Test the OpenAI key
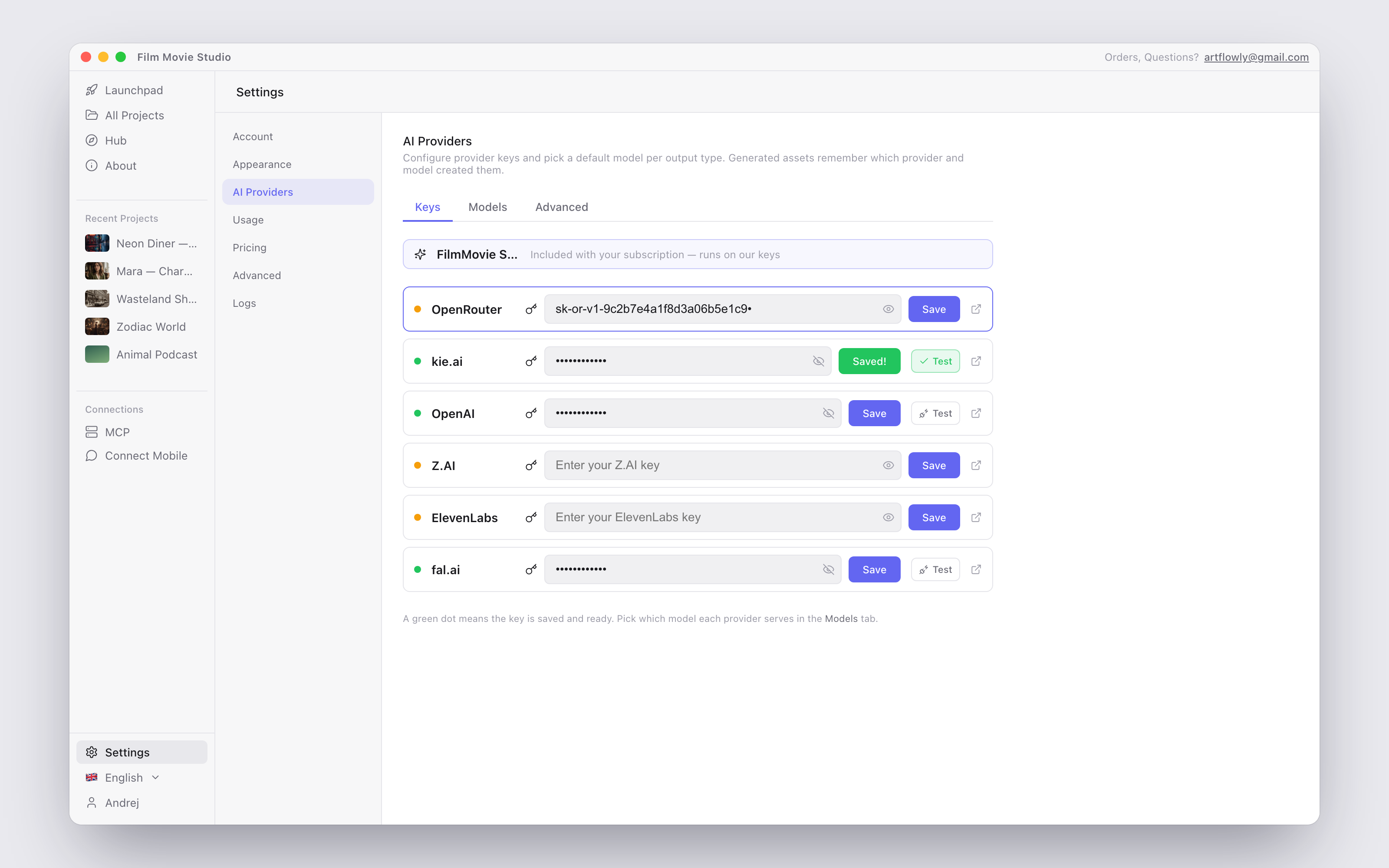Image resolution: width=1389 pixels, height=868 pixels. (x=935, y=413)
